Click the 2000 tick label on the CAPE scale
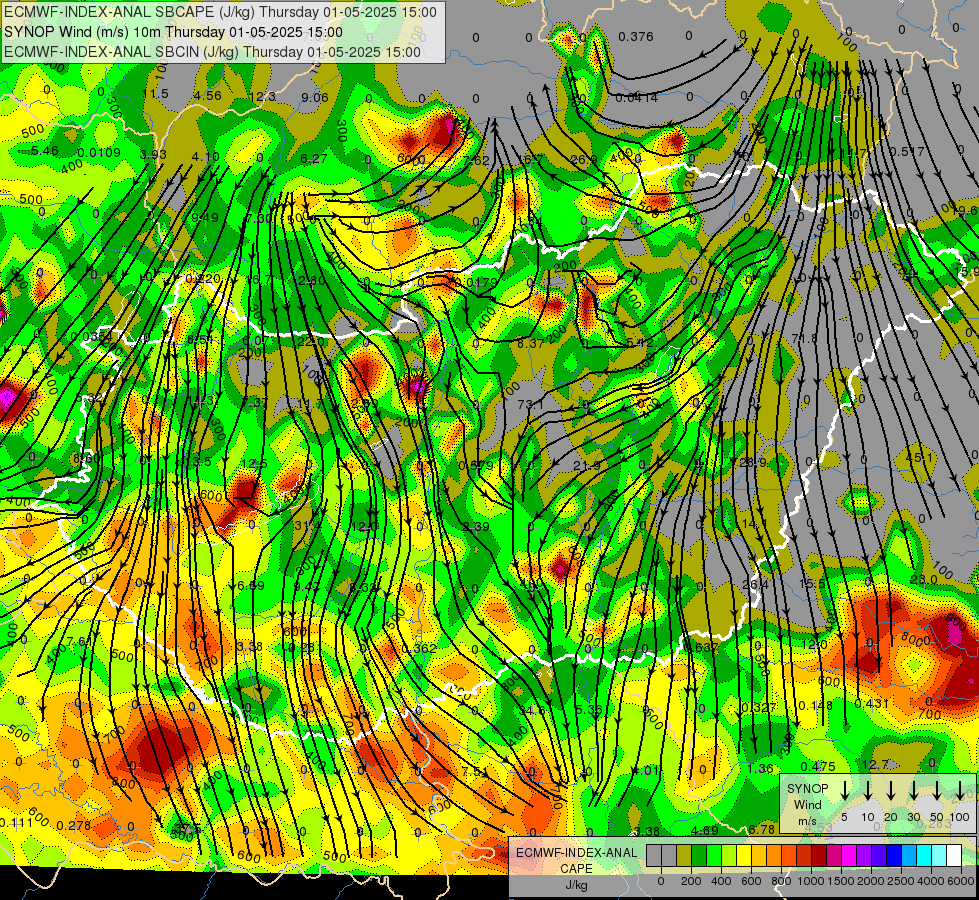This screenshot has width=979, height=900. point(871,881)
